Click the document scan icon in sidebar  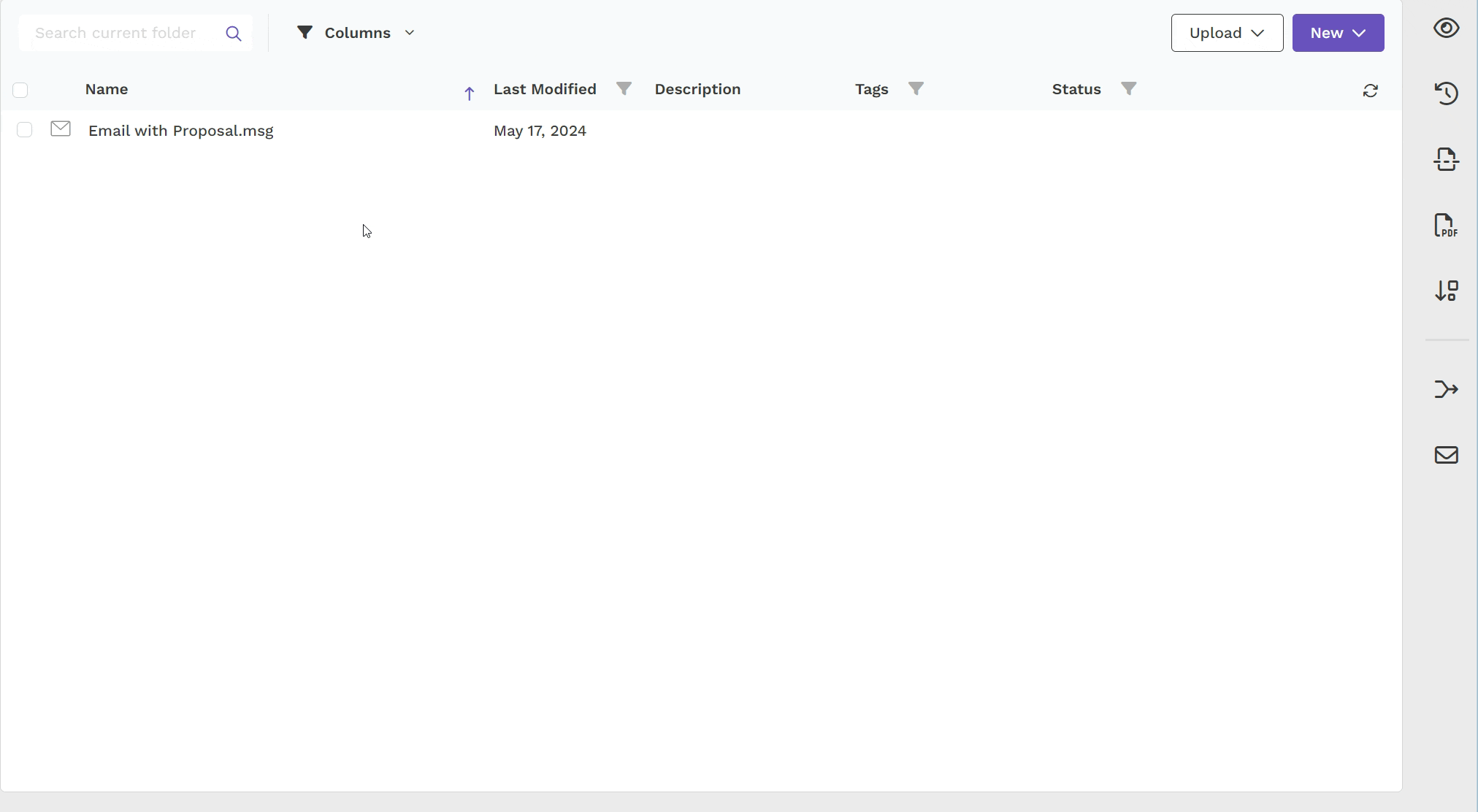coord(1446,159)
